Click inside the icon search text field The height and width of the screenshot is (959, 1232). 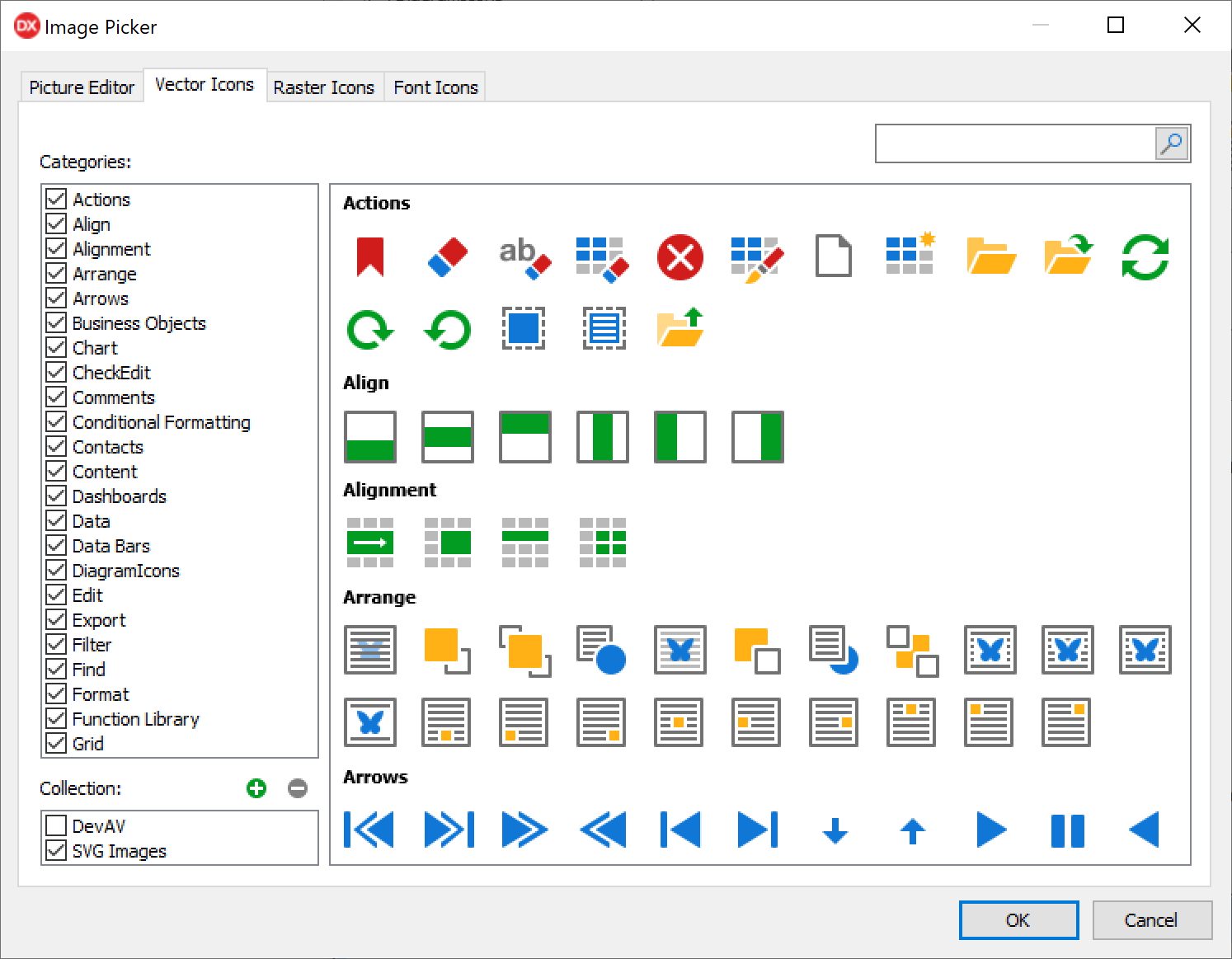pos(1014,144)
